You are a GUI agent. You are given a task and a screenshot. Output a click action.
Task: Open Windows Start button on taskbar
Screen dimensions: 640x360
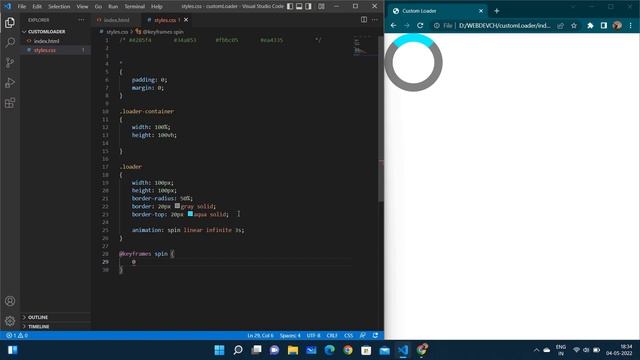point(219,350)
